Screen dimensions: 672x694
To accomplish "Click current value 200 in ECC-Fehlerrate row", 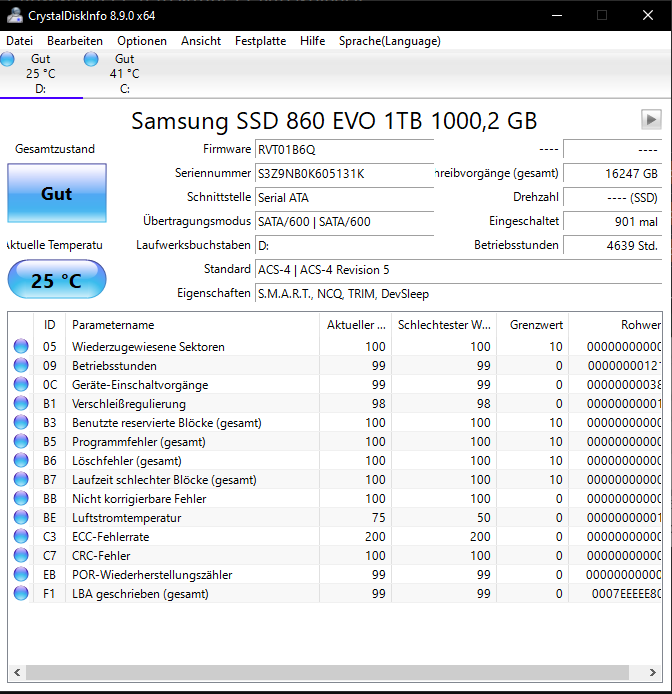I will click(375, 537).
